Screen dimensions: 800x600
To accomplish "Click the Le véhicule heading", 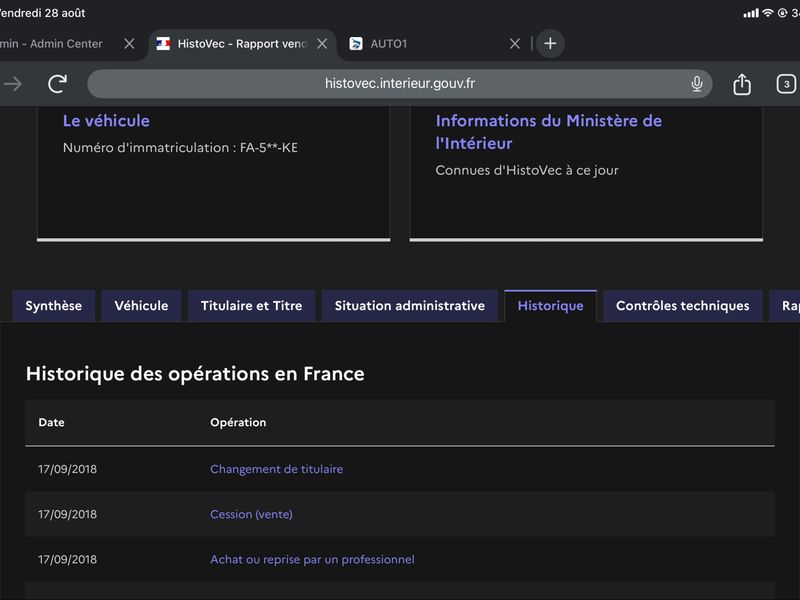I will 106,121.
